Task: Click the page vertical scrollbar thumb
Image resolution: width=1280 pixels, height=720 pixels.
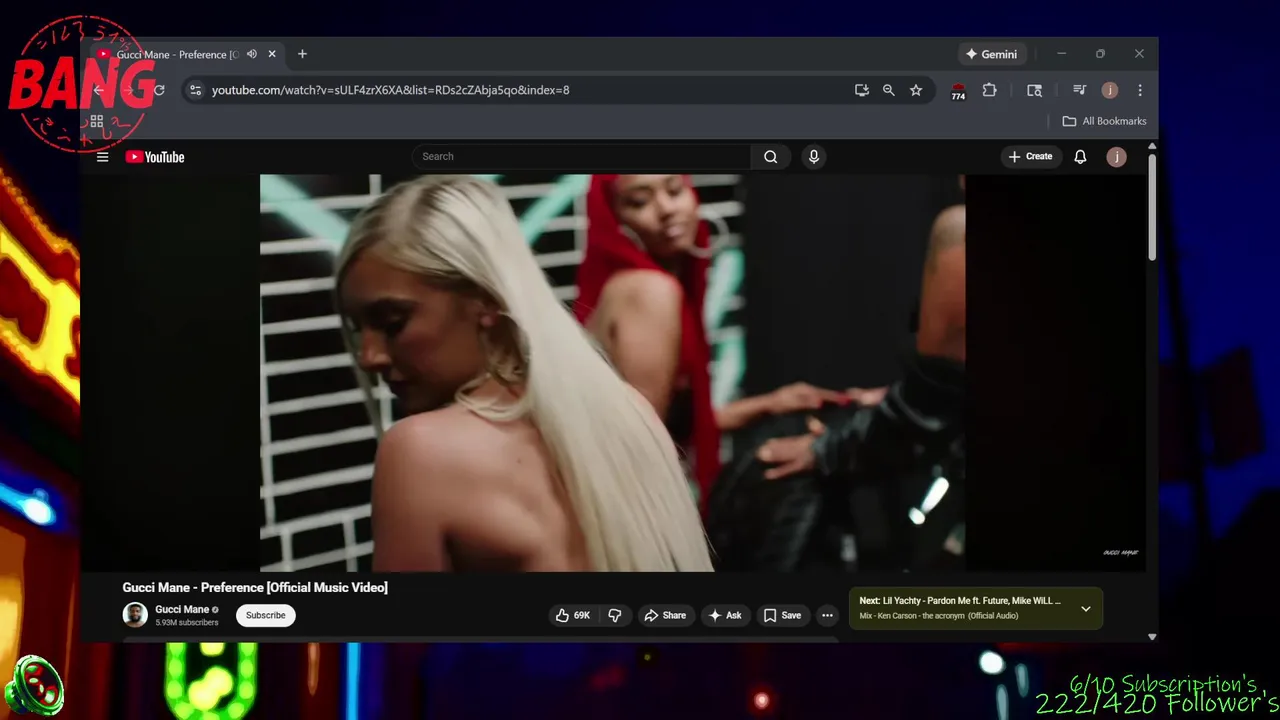Action: pos(1151,207)
